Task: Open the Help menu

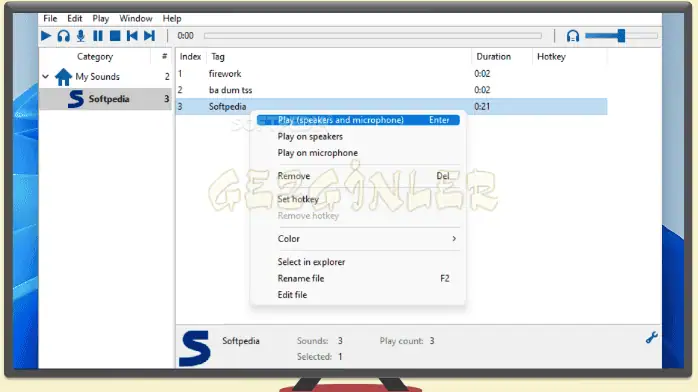Action: [x=172, y=19]
